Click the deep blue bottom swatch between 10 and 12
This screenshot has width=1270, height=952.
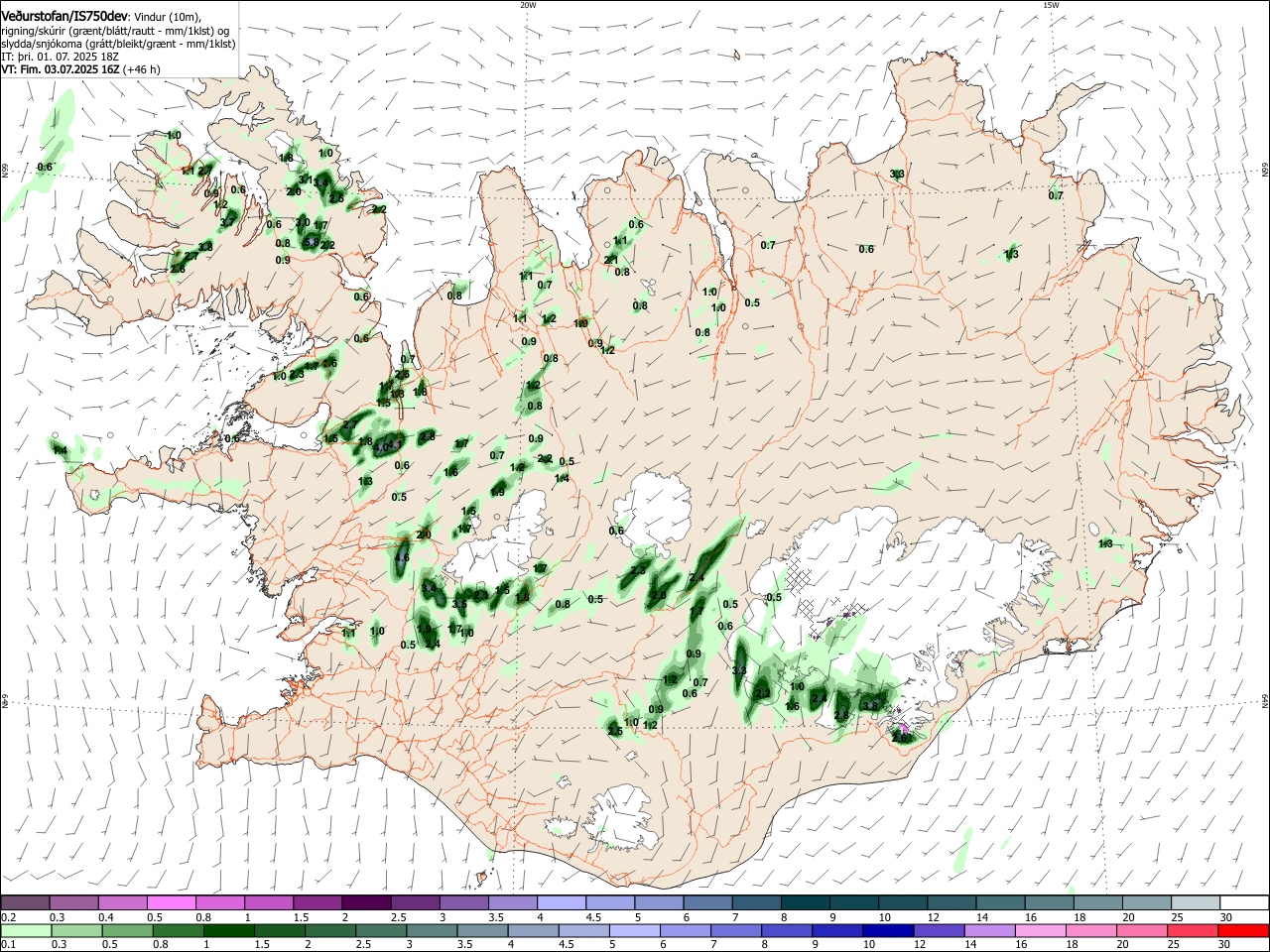(889, 931)
